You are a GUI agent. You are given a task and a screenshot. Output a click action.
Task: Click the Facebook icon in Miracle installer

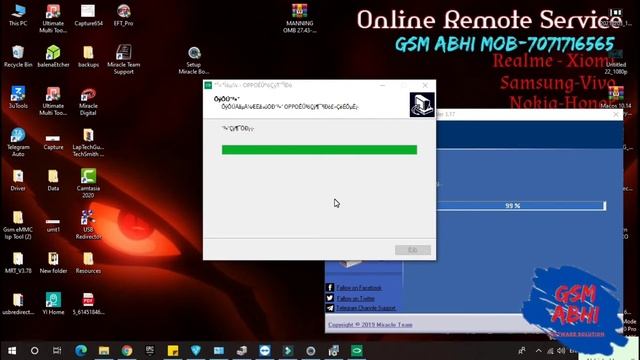pos(330,287)
